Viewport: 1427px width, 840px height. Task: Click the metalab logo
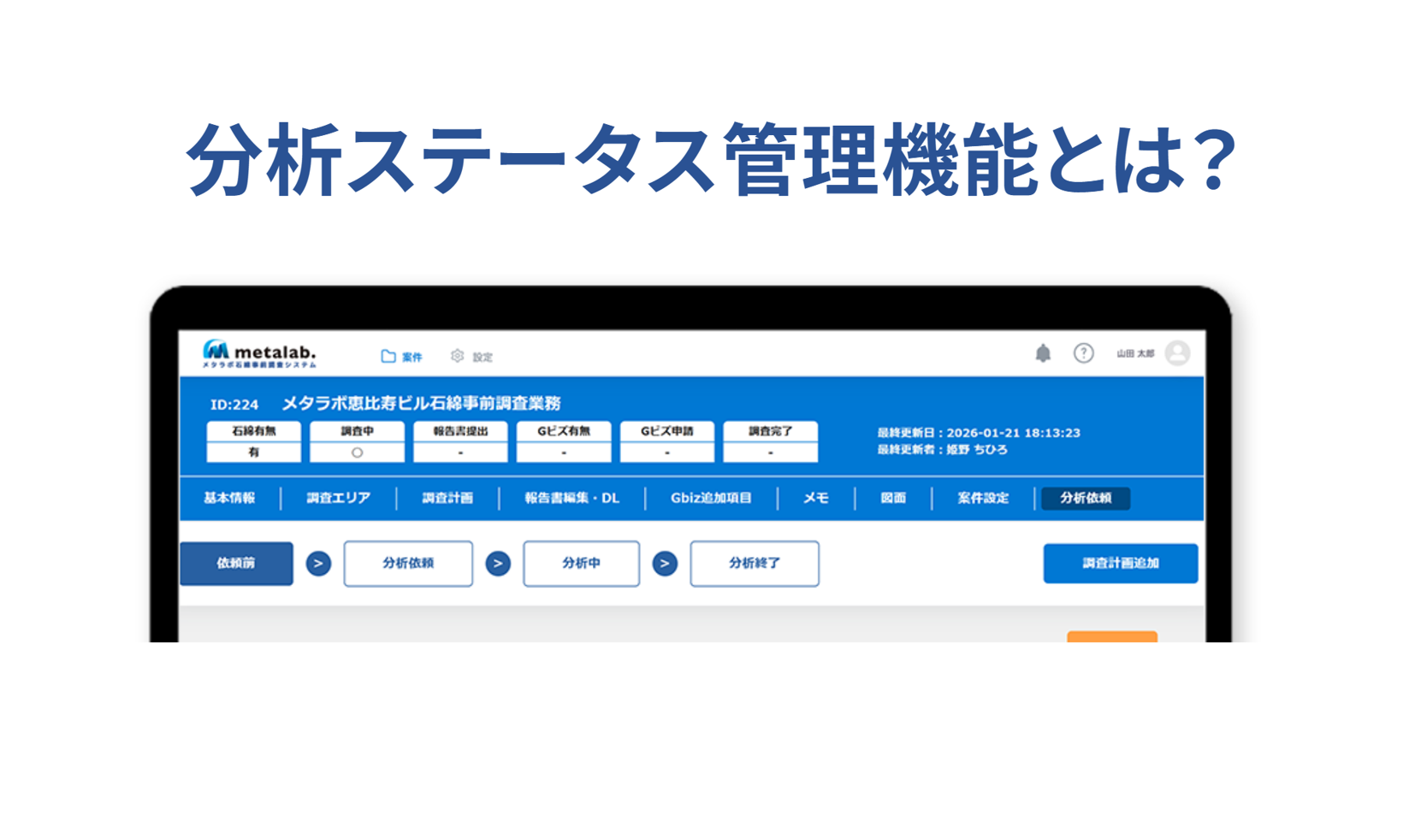tap(257, 353)
